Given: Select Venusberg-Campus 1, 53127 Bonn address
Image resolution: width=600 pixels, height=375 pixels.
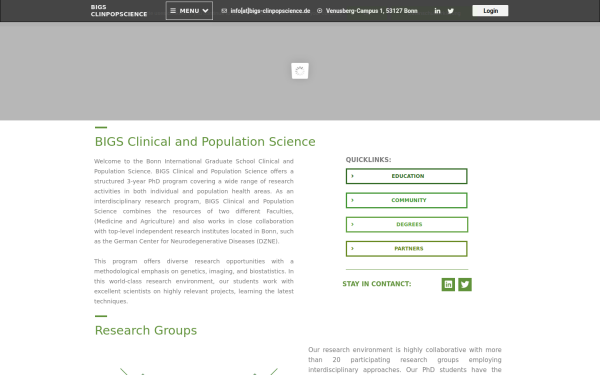Looking at the screenshot, I should pos(372,11).
